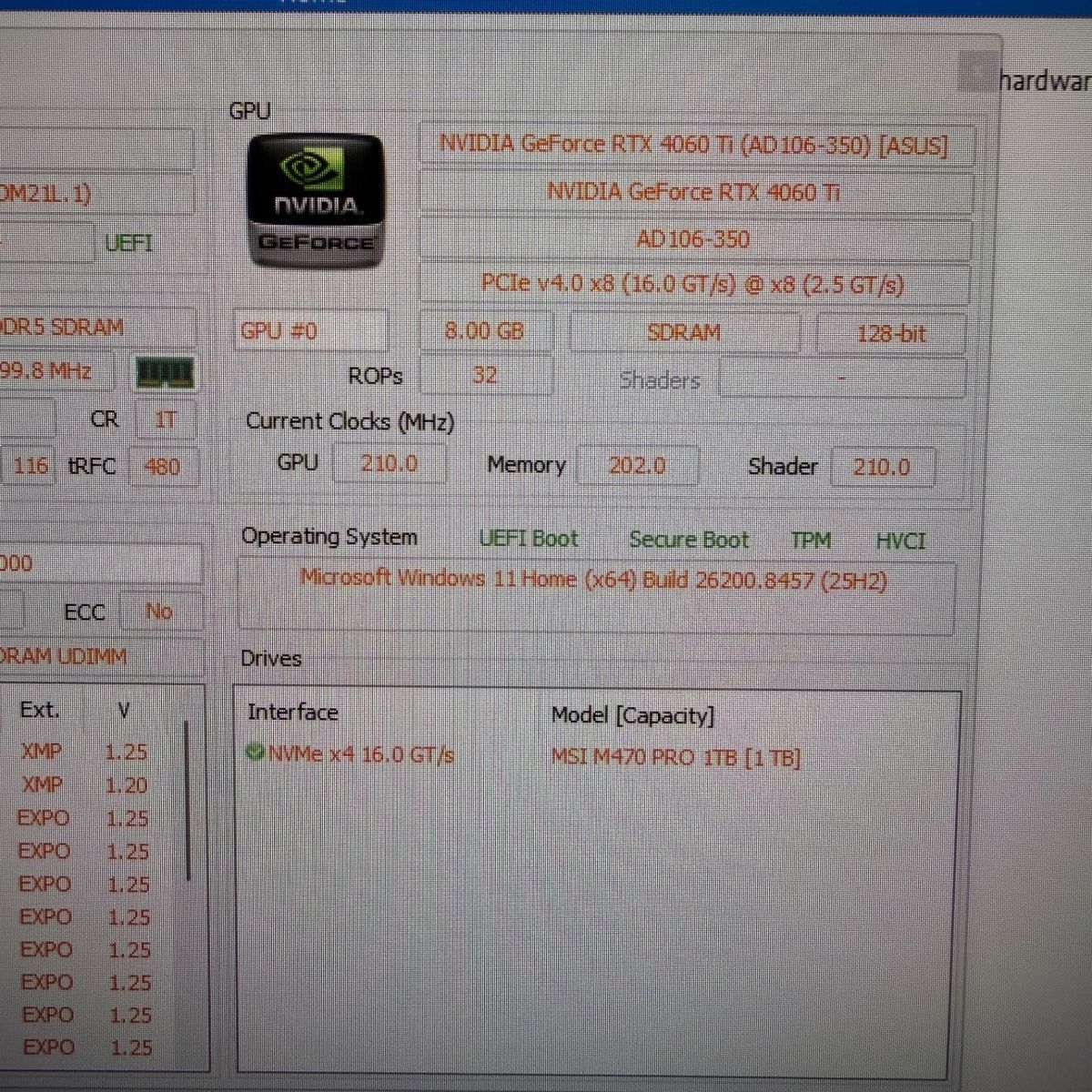This screenshot has height=1092, width=1092.
Task: Select the full GPU name field with [ASUS]
Action: 694,145
